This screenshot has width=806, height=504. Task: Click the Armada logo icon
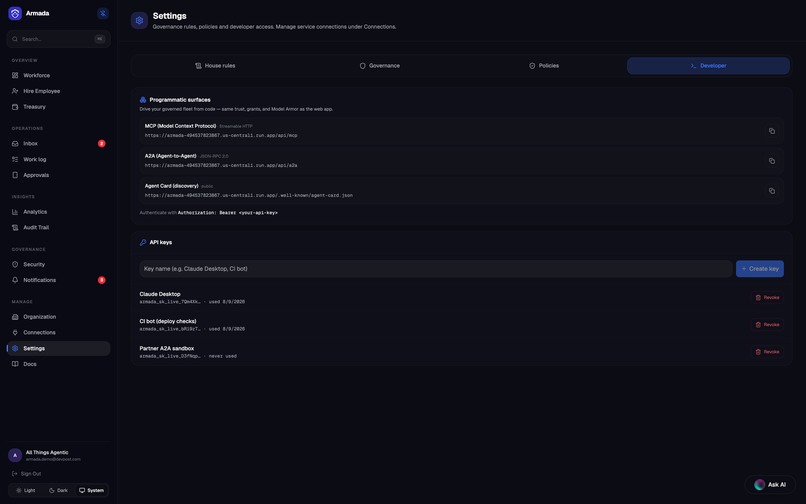coord(15,13)
